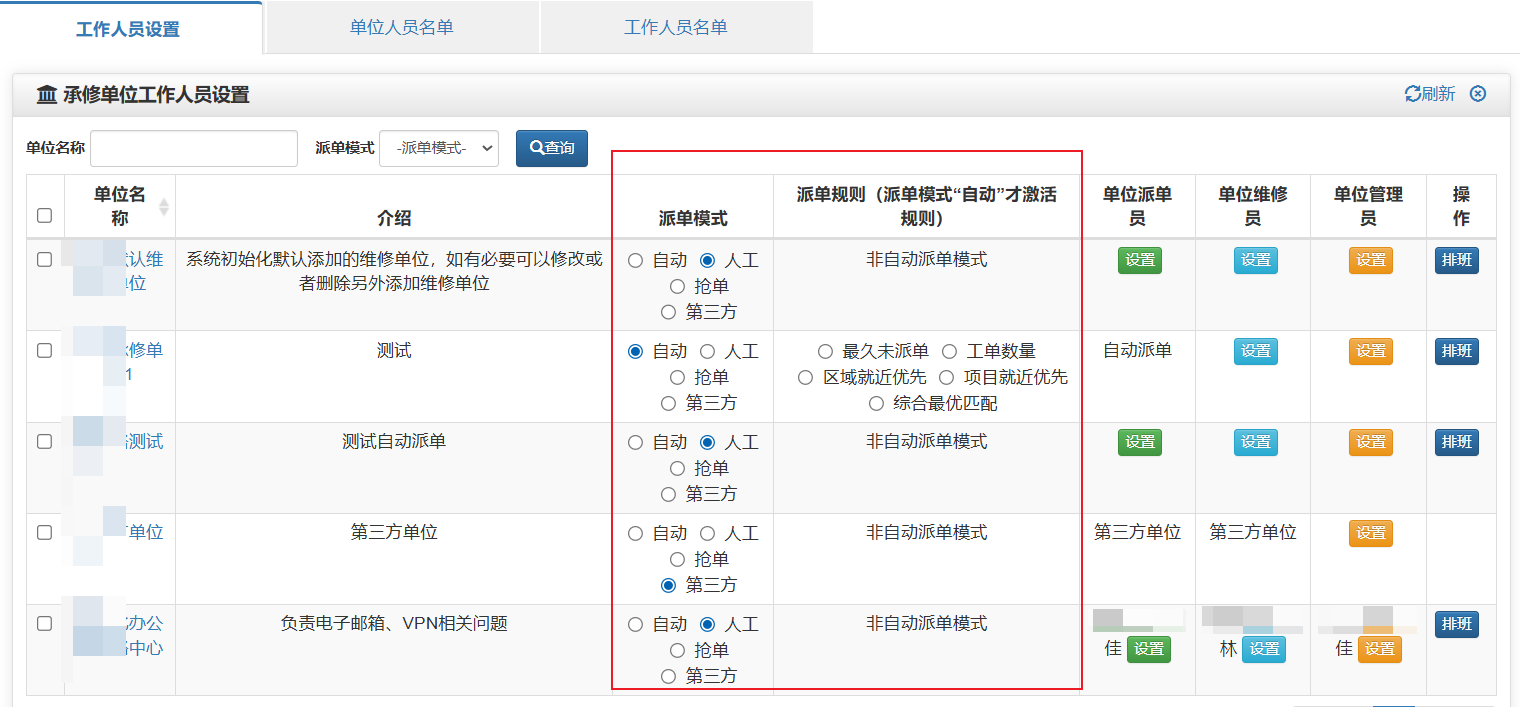This screenshot has height=707, width=1520.
Task: Click blue 设置 in VPN相关问题 row
Action: tap(1264, 649)
